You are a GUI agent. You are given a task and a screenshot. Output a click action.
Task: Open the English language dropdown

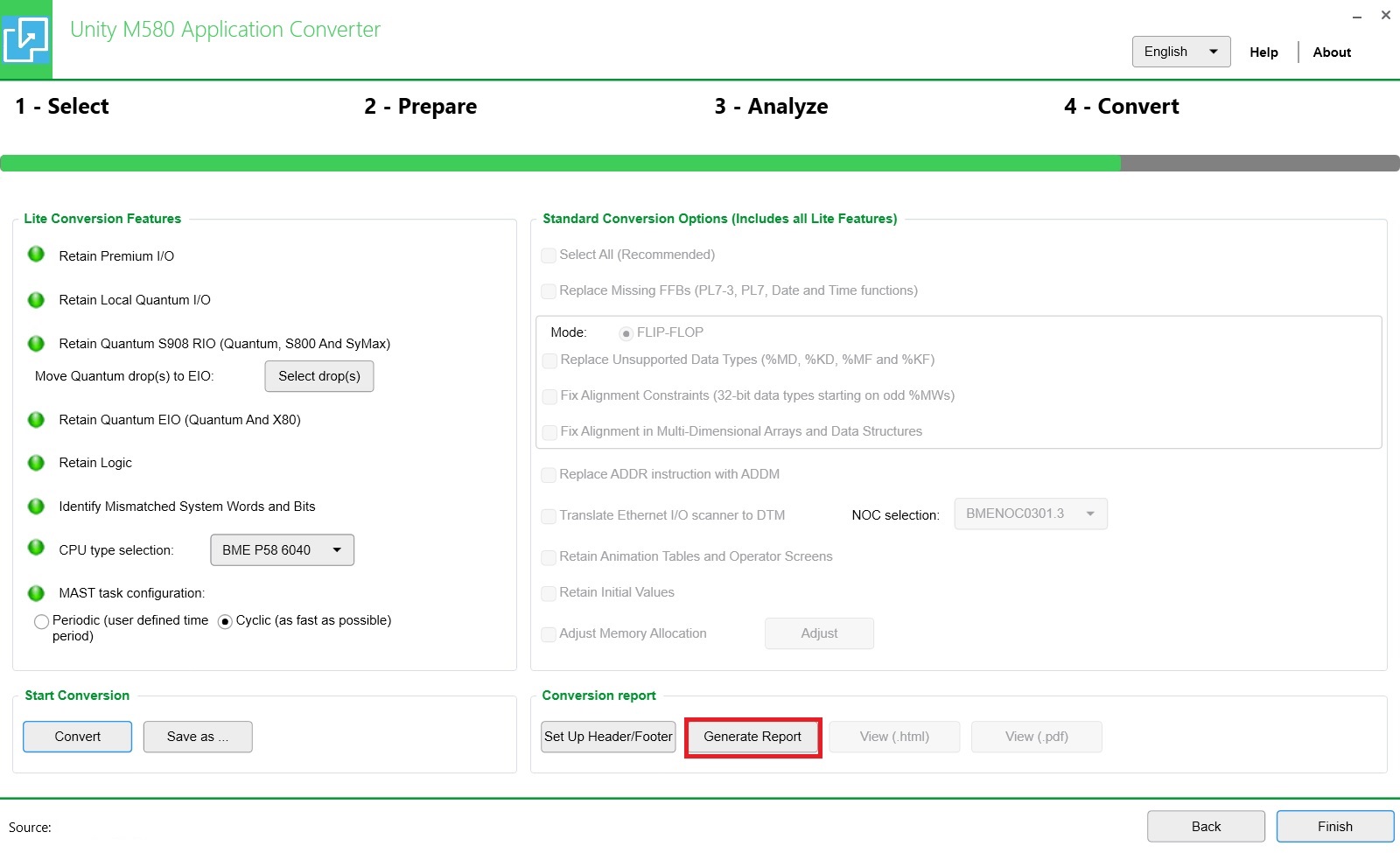click(1181, 52)
